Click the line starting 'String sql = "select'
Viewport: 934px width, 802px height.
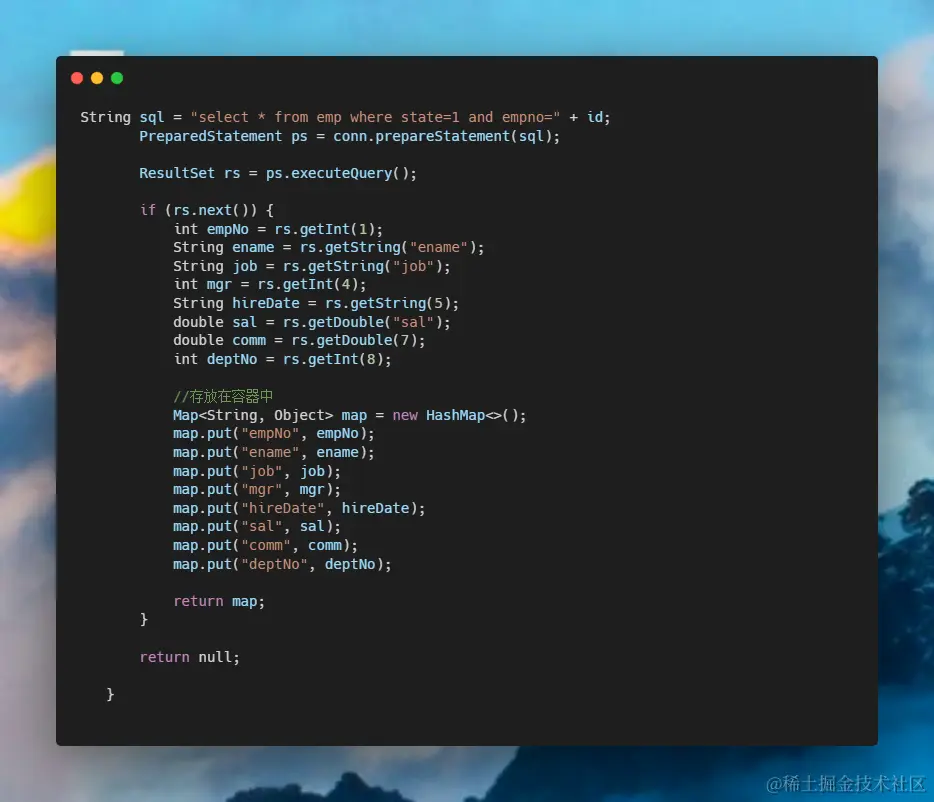point(345,117)
